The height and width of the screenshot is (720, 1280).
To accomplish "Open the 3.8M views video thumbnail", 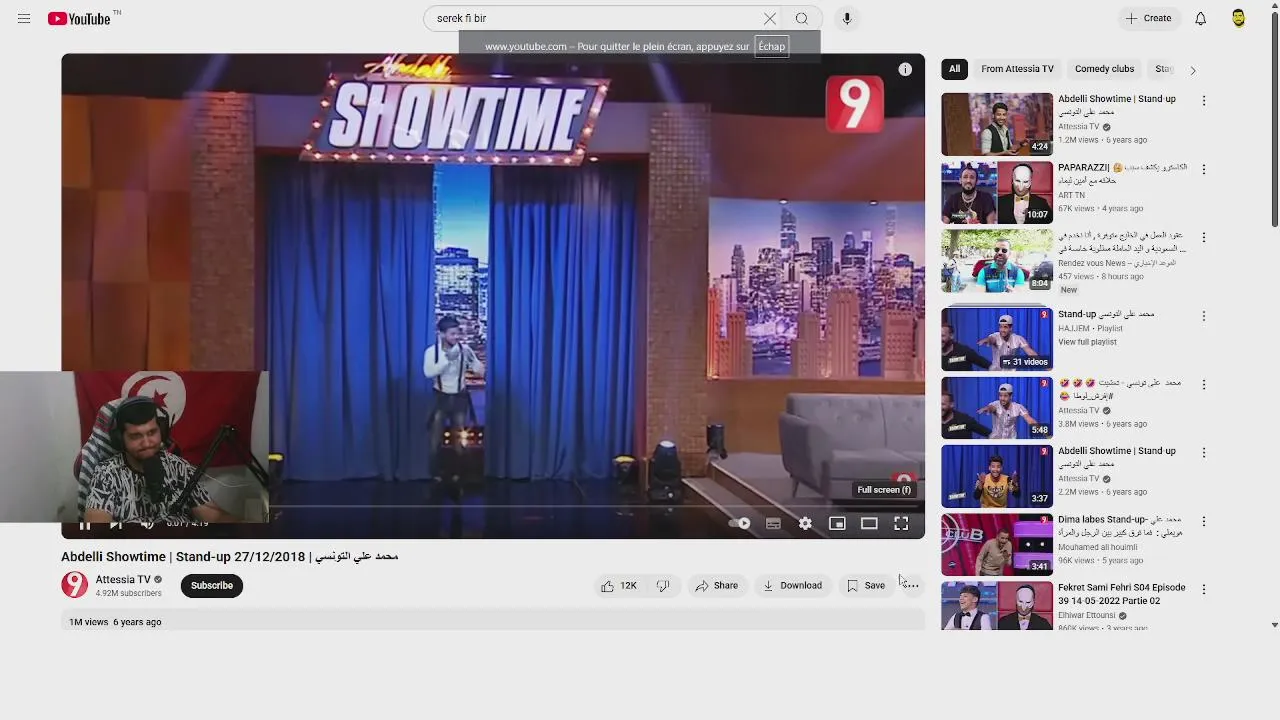I will tap(997, 408).
